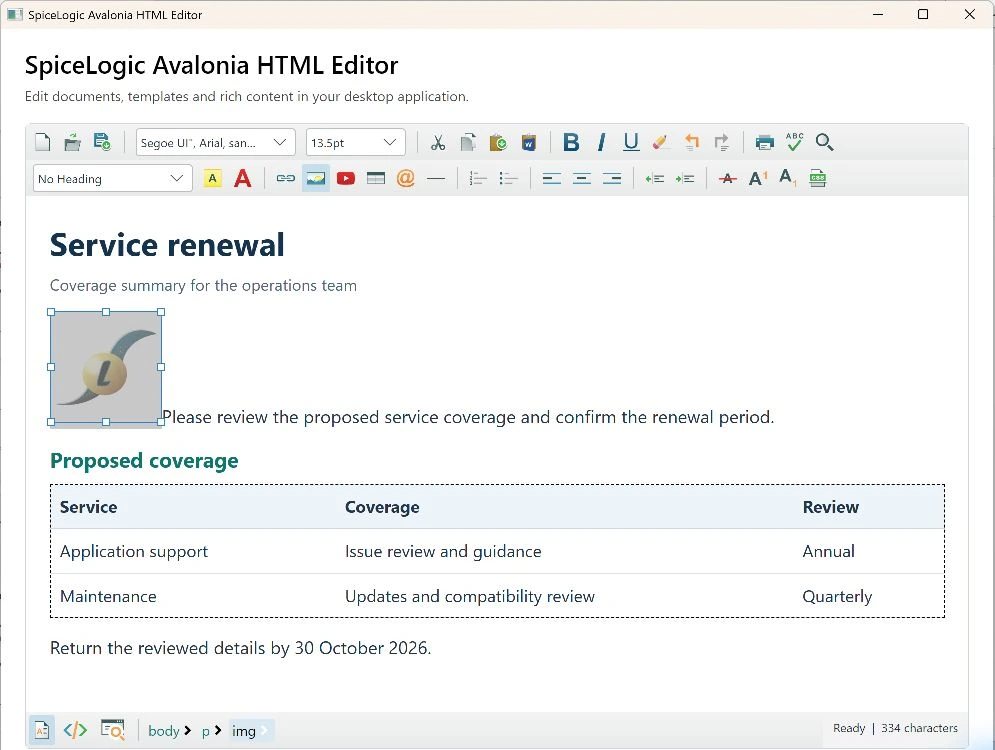Select the p breadcrumb element
The height and width of the screenshot is (750, 995).
click(206, 731)
